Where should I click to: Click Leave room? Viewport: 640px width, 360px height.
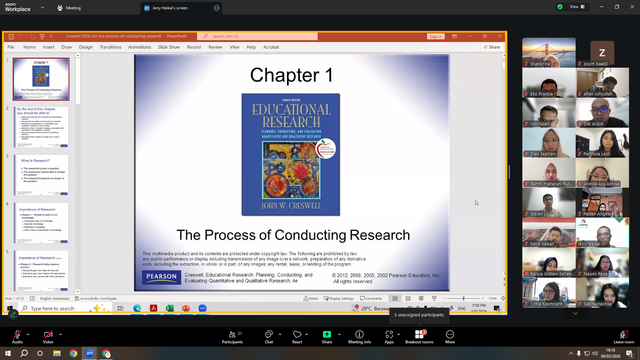coord(624,337)
